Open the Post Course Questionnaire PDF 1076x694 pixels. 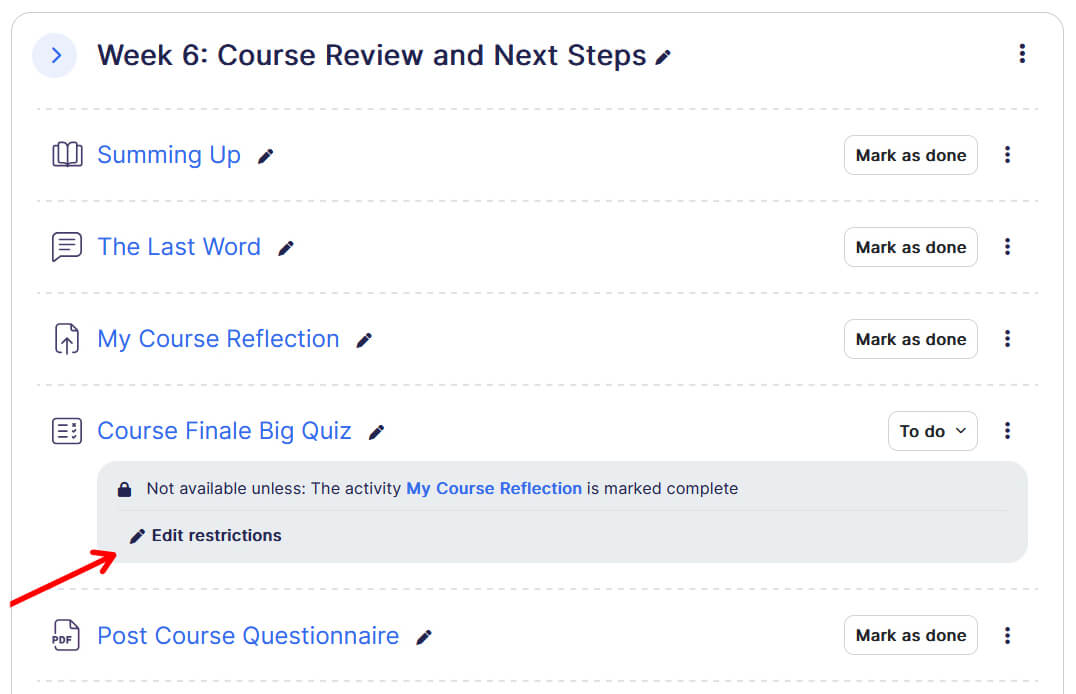click(x=248, y=636)
